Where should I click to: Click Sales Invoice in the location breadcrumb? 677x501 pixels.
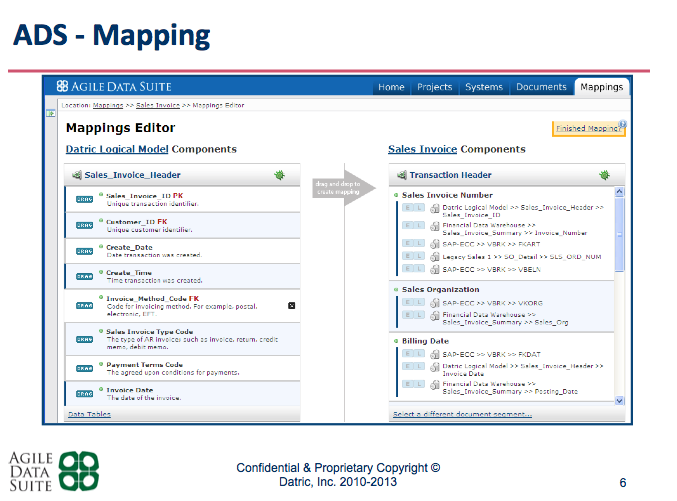click(x=158, y=105)
